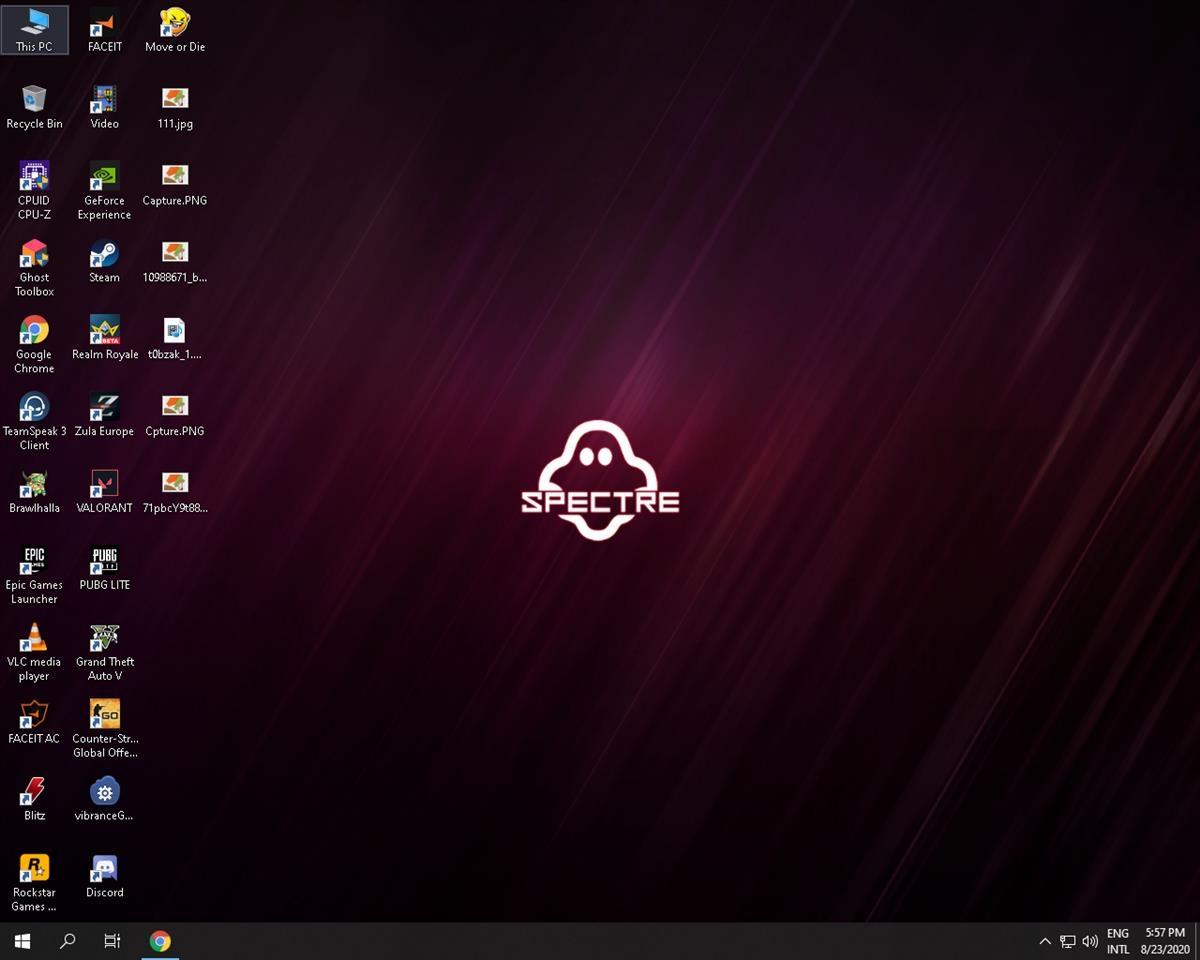Open Chrome from the taskbar

point(160,941)
